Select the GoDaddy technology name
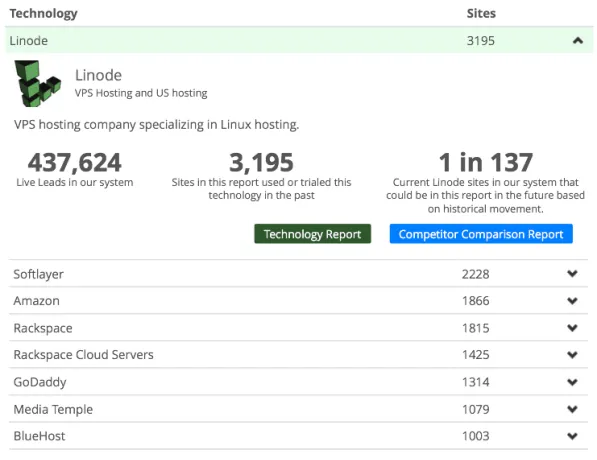This screenshot has height=460, width=597. [40, 382]
